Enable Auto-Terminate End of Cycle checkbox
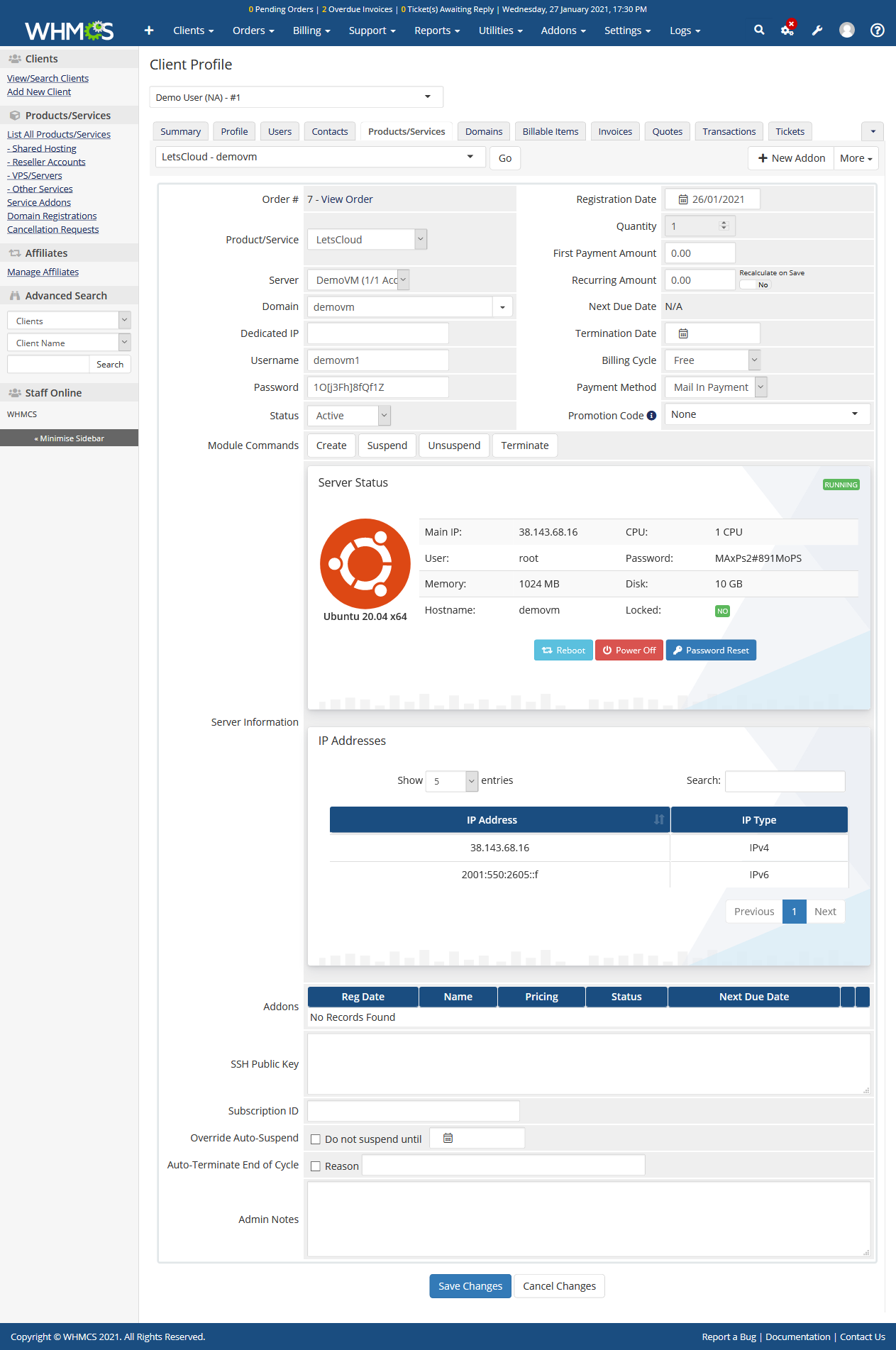Viewport: 896px width, 1350px height. [x=316, y=1166]
